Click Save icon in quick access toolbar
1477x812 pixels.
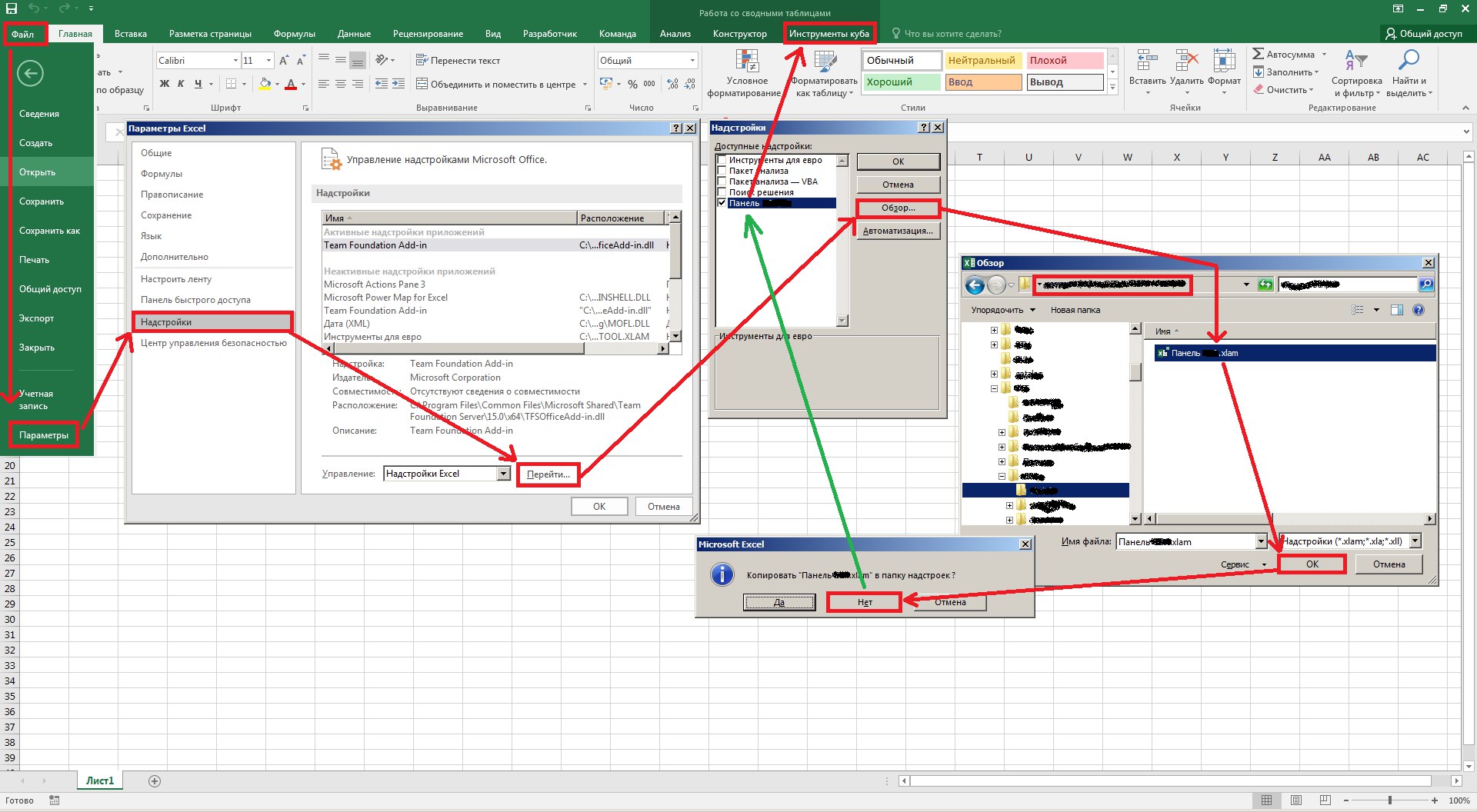pos(11,8)
